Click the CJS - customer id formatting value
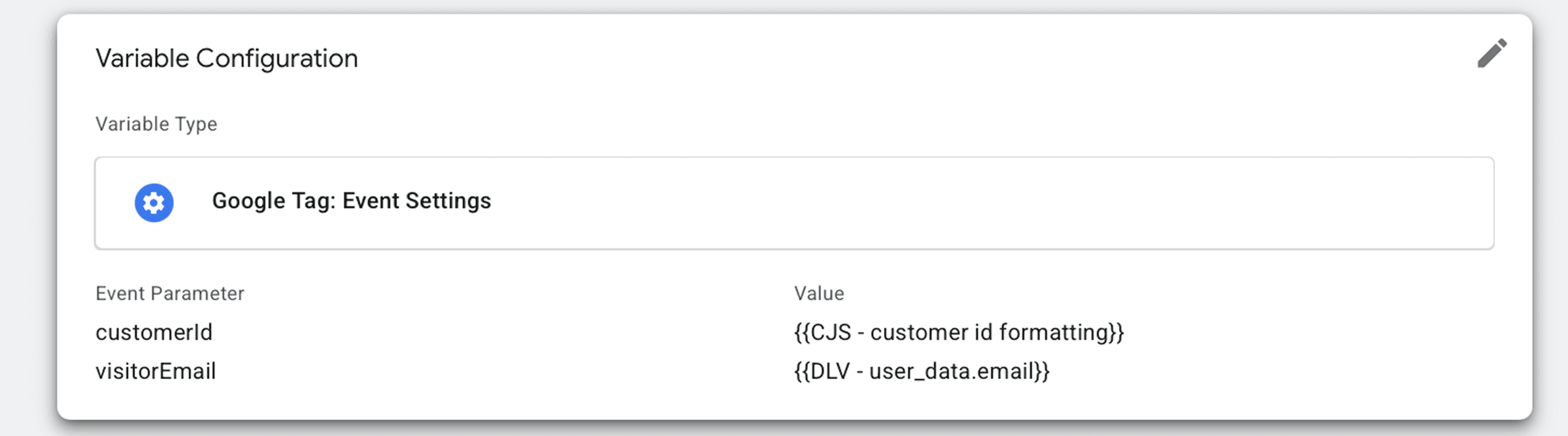Viewport: 1568px width, 436px height. coord(959,332)
